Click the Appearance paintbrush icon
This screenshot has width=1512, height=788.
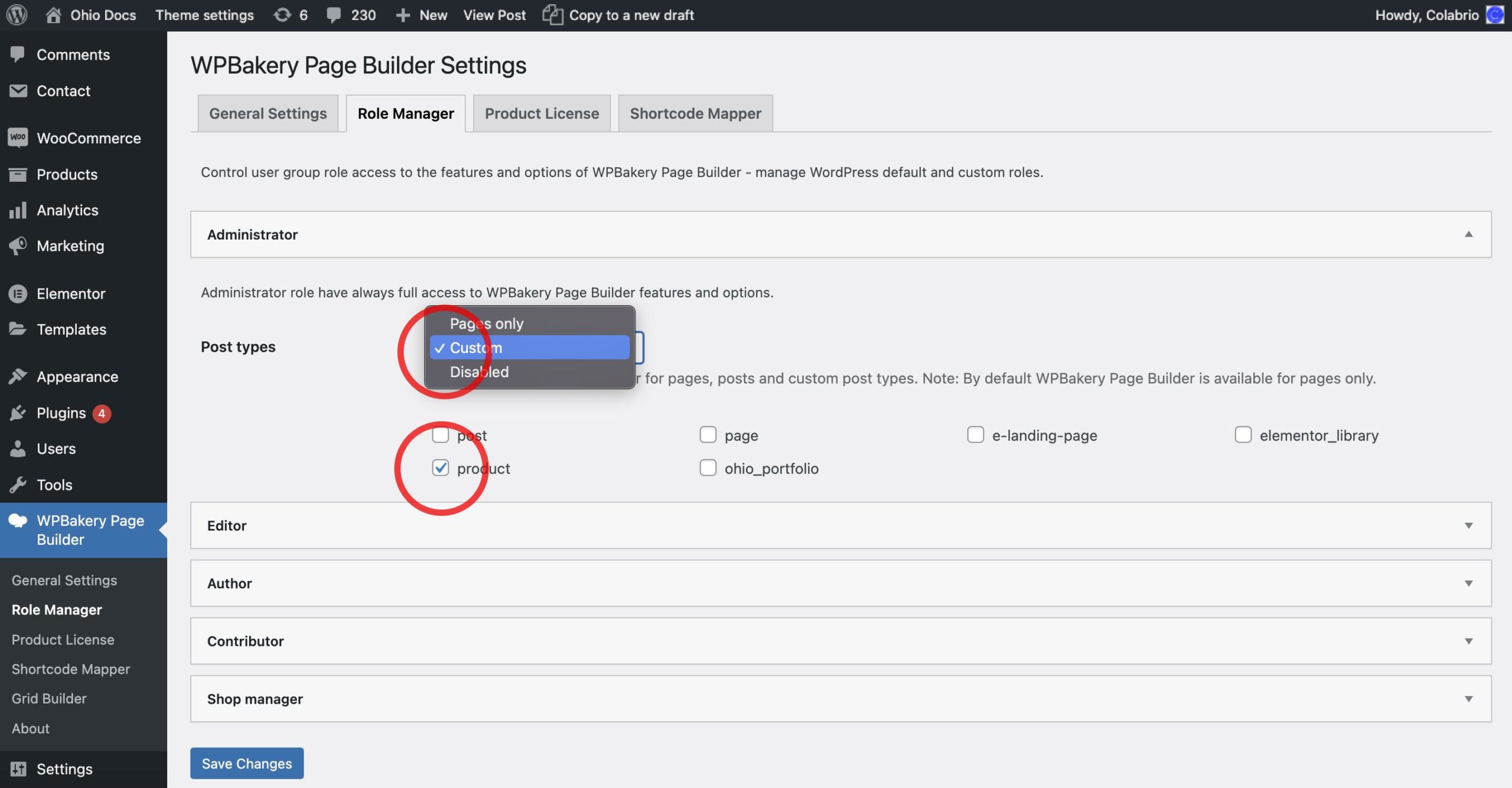click(18, 377)
